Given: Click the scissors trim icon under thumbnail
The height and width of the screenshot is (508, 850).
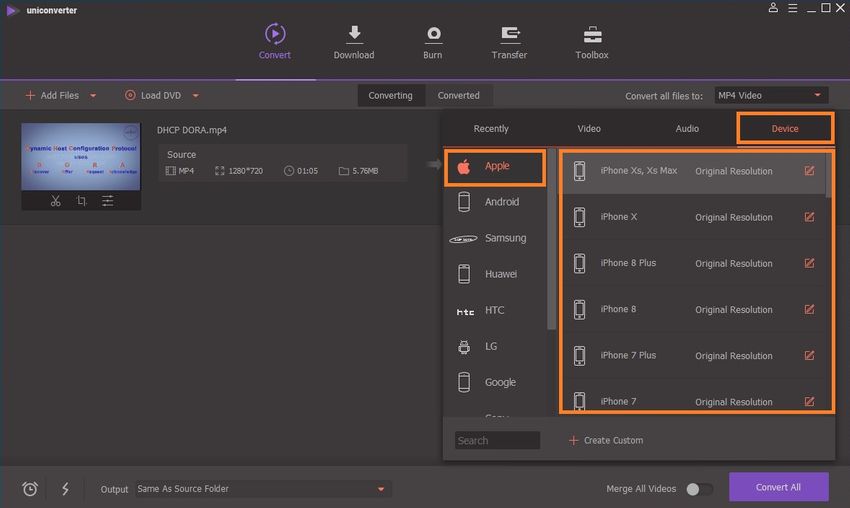Looking at the screenshot, I should (x=55, y=201).
